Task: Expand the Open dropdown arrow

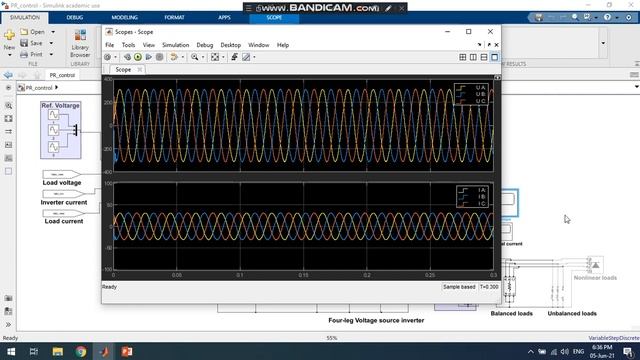Action: point(53,32)
